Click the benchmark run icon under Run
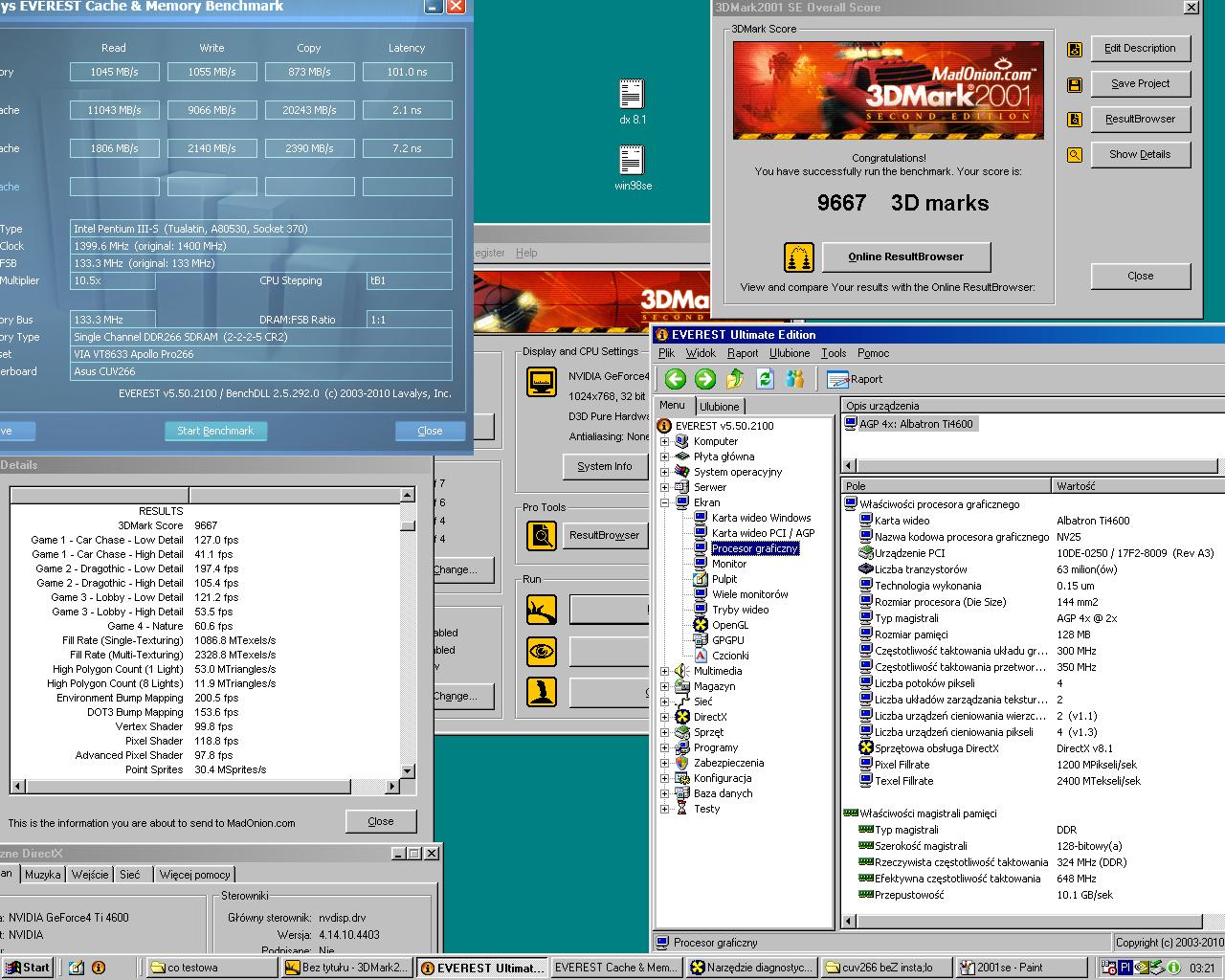Screen dimensions: 1225x980 [542, 609]
